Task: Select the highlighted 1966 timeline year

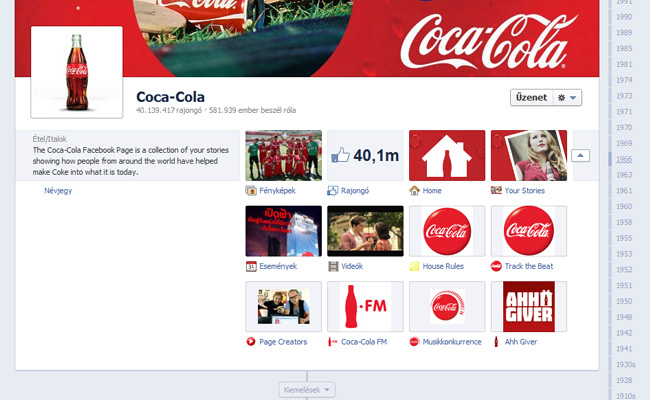Action: (624, 159)
